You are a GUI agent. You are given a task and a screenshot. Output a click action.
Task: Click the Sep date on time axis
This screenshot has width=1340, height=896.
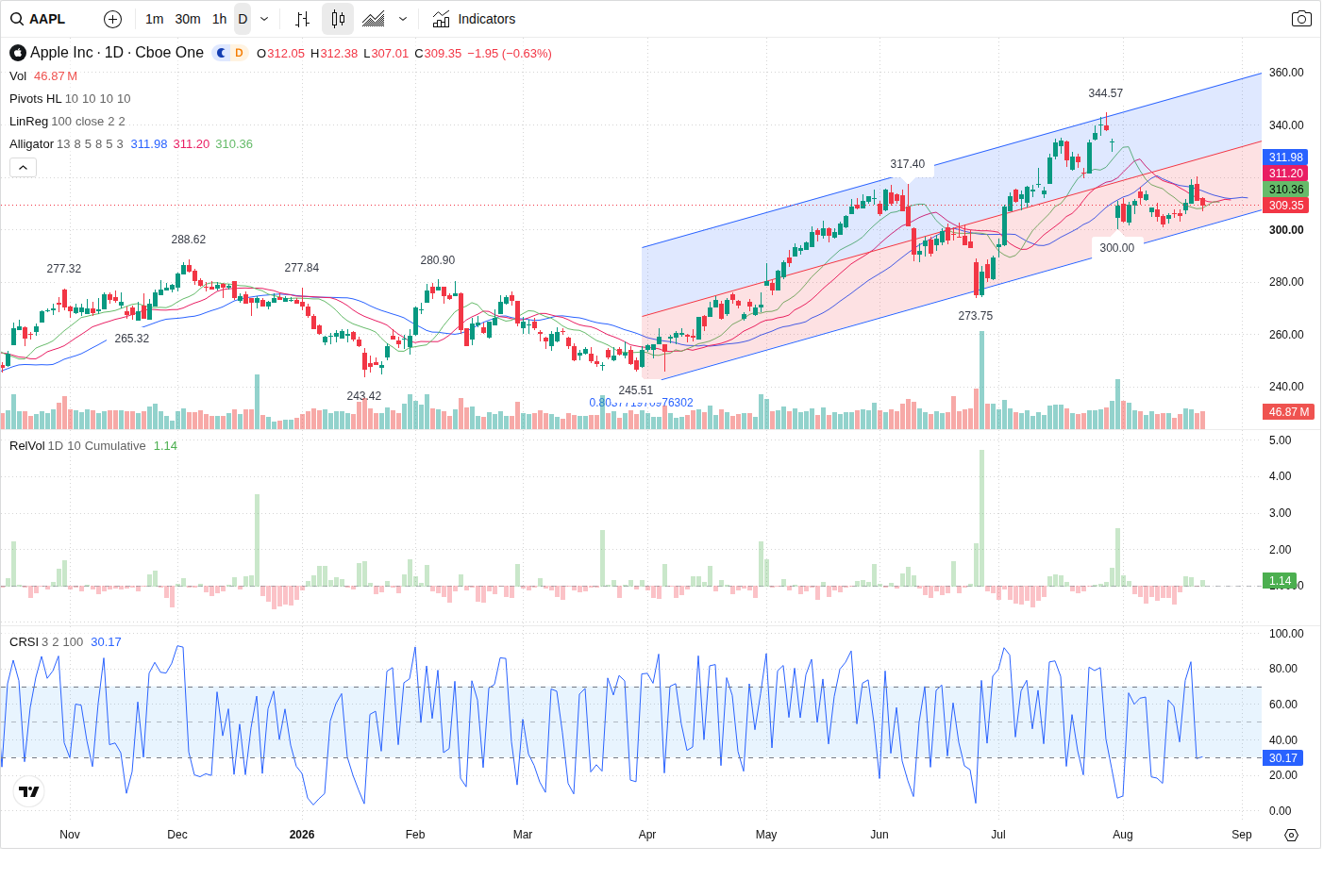(x=1242, y=835)
